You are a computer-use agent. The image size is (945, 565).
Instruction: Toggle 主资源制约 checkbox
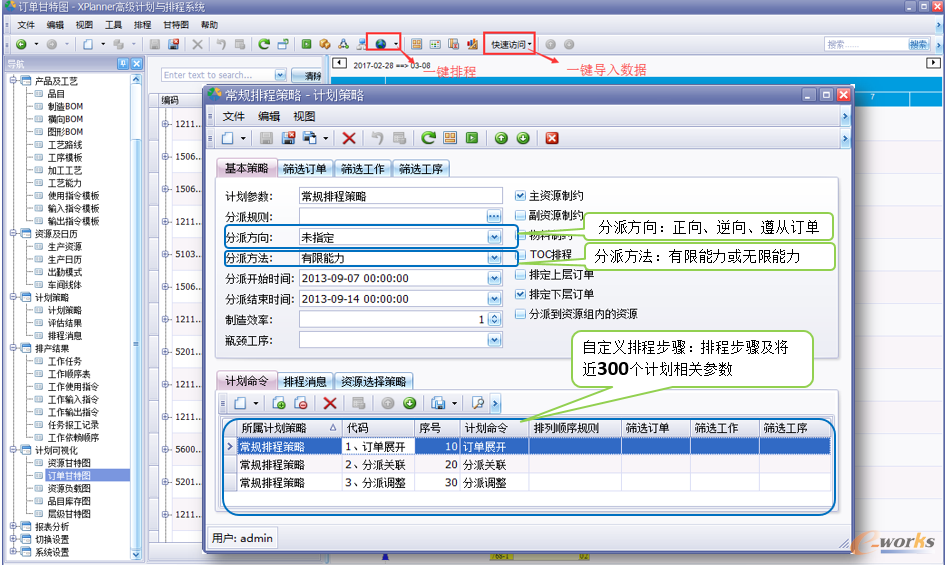pos(520,195)
